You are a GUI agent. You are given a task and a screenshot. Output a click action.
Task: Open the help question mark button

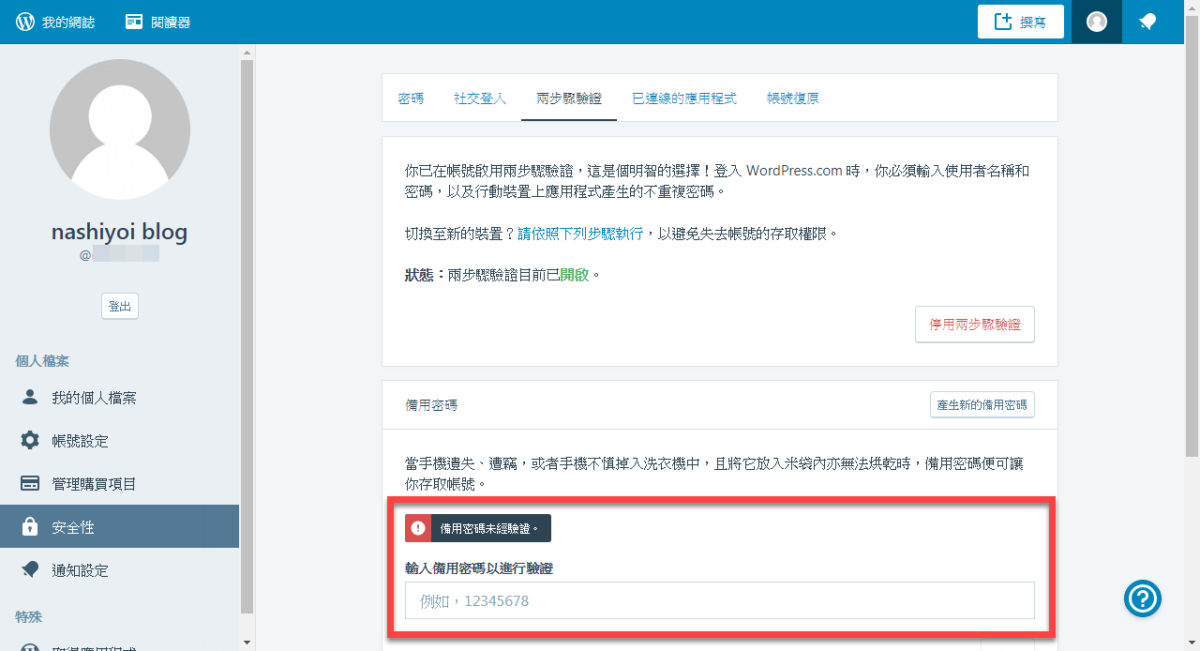(x=1143, y=598)
